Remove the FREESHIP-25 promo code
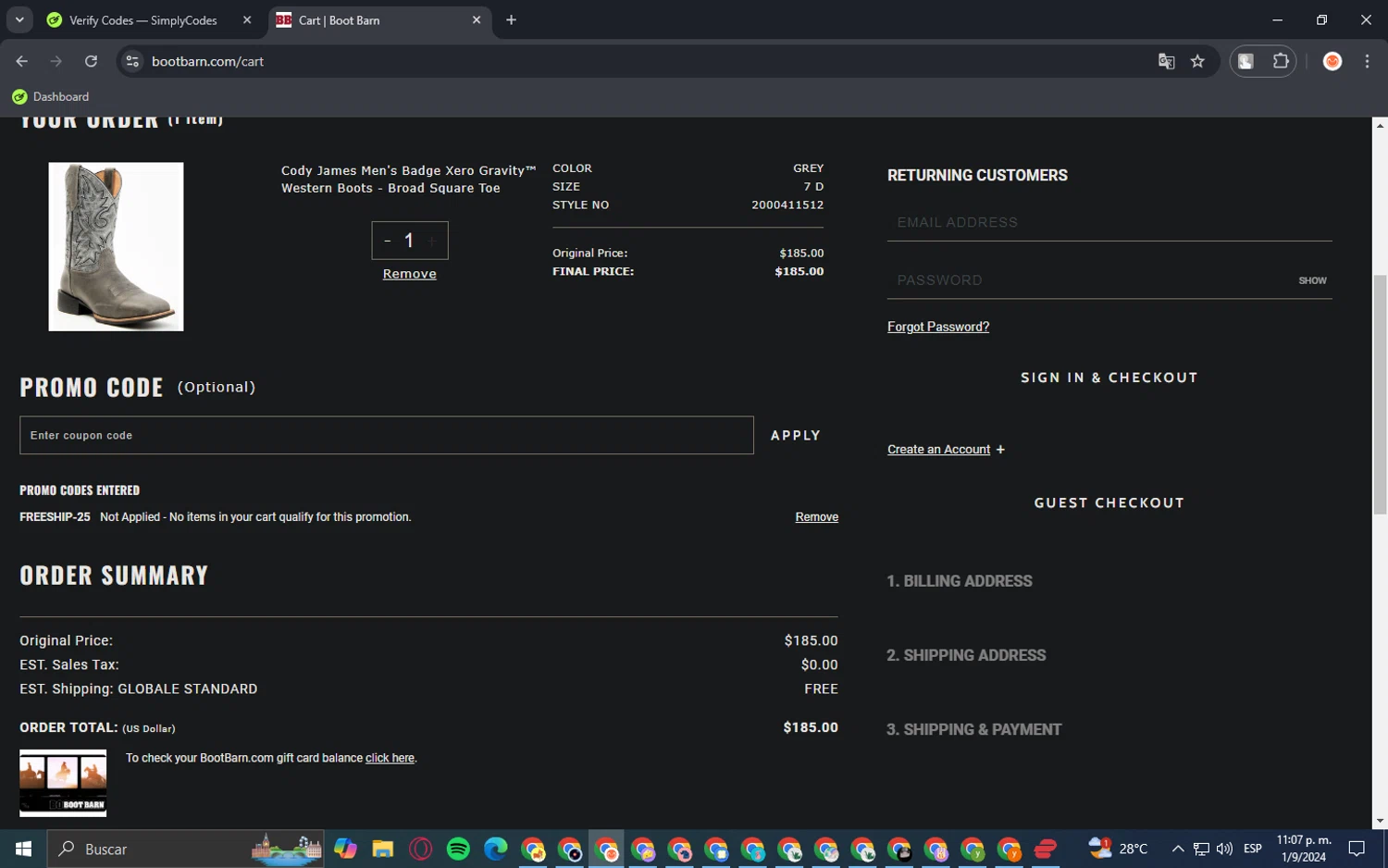 (x=816, y=517)
